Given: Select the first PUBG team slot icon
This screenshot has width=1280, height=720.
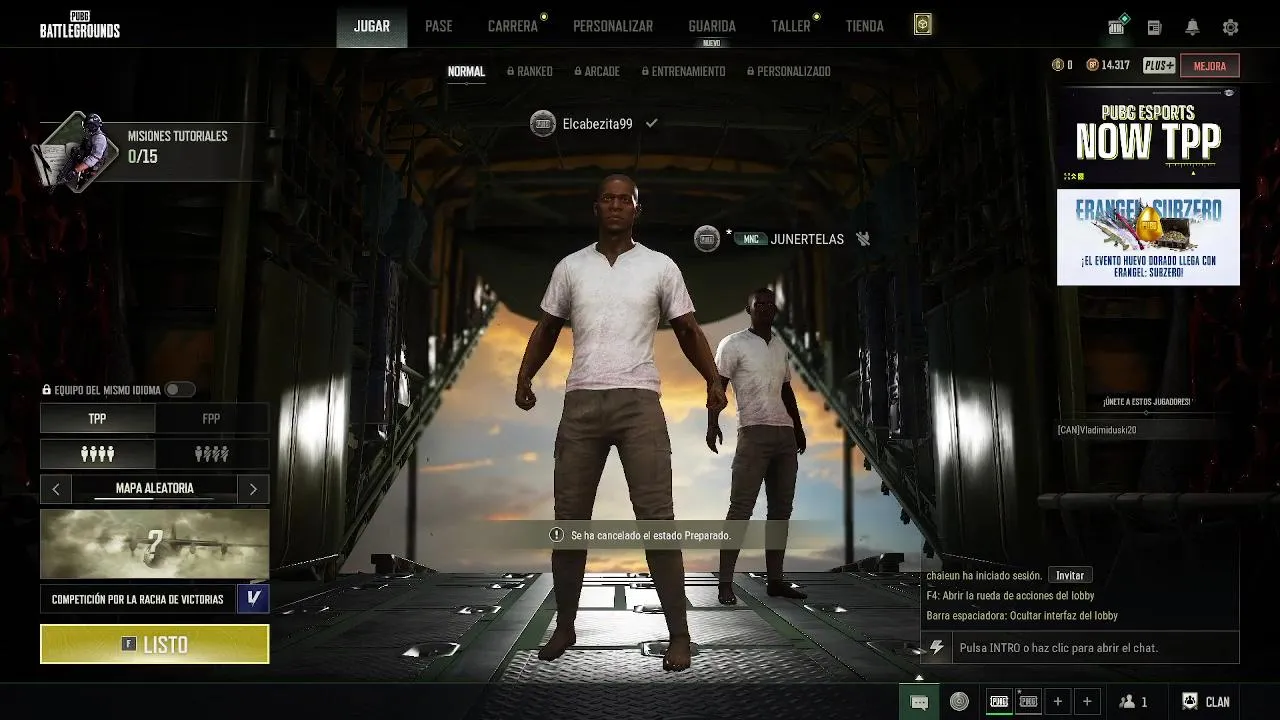Looking at the screenshot, I should pyautogui.click(x=998, y=702).
